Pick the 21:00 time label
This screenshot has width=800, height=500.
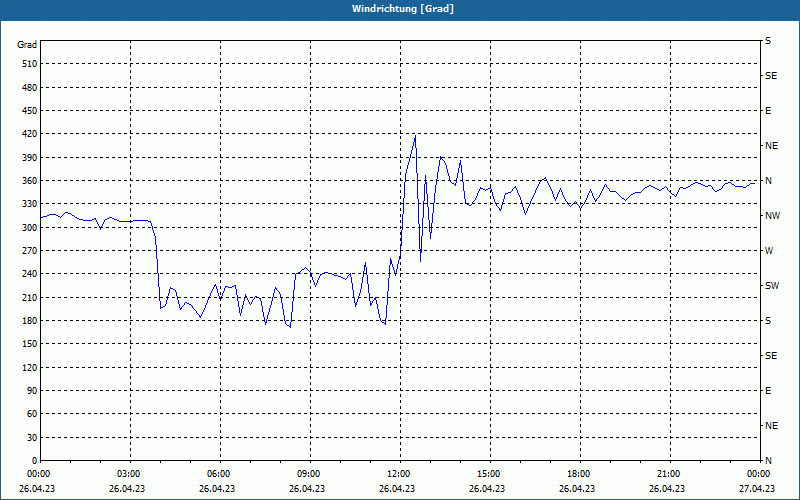[667, 474]
